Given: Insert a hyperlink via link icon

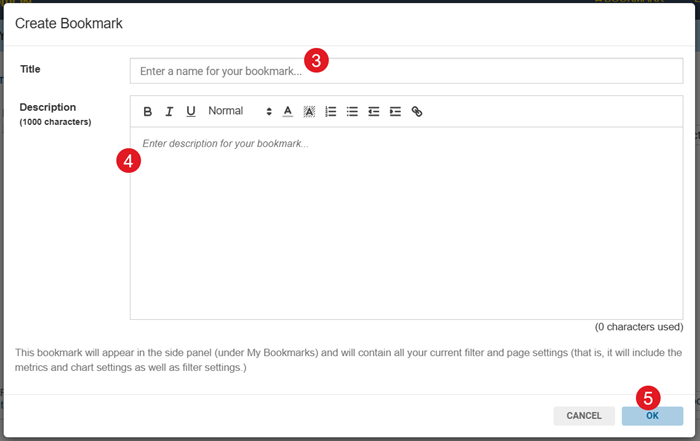Looking at the screenshot, I should [x=417, y=111].
